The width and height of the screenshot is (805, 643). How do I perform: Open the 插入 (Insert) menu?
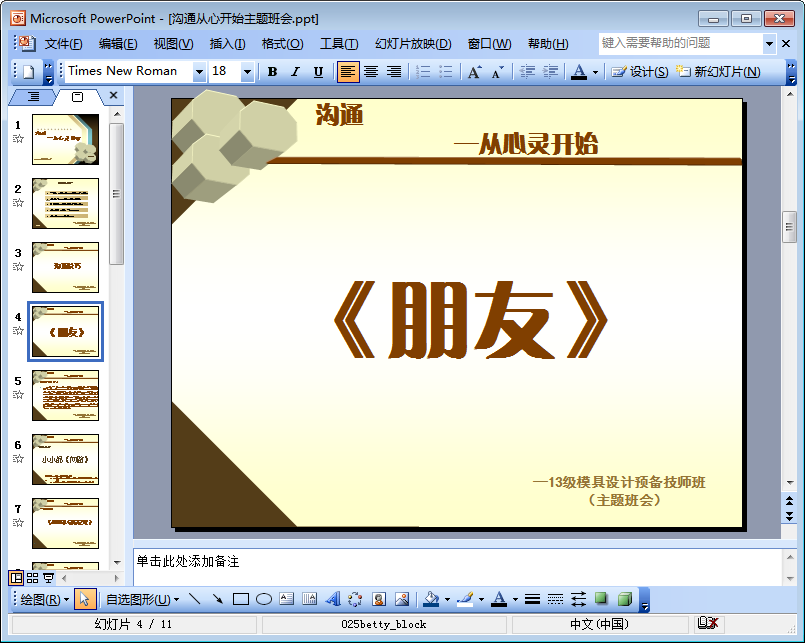point(227,44)
